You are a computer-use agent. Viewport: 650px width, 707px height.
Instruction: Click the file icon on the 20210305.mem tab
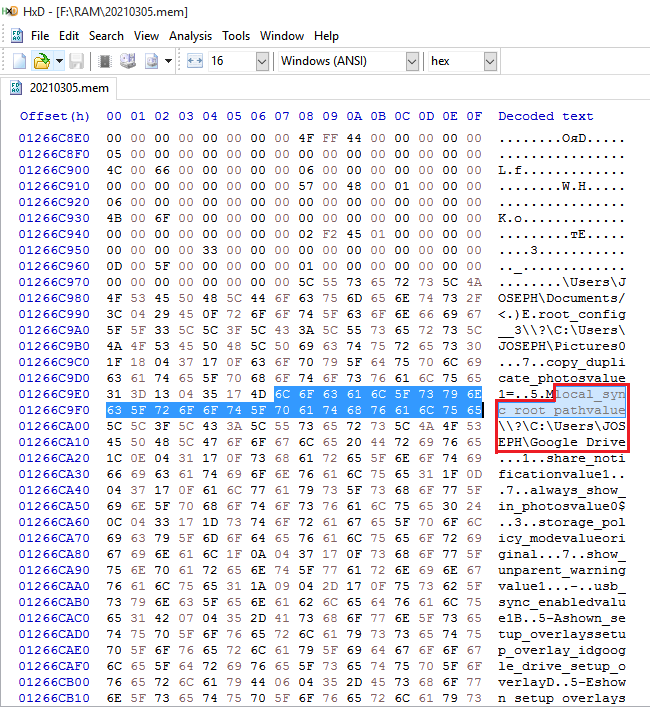16,87
